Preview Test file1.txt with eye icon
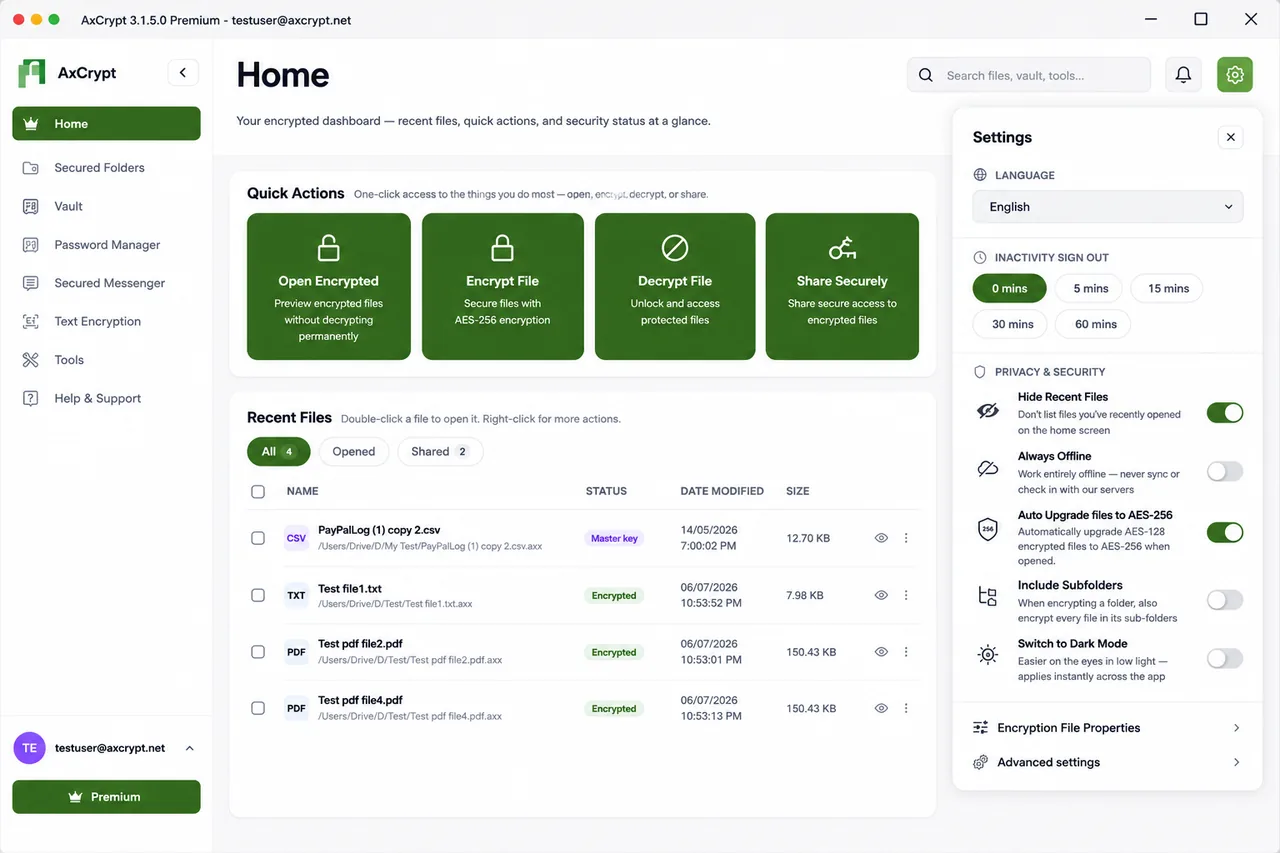 881,595
